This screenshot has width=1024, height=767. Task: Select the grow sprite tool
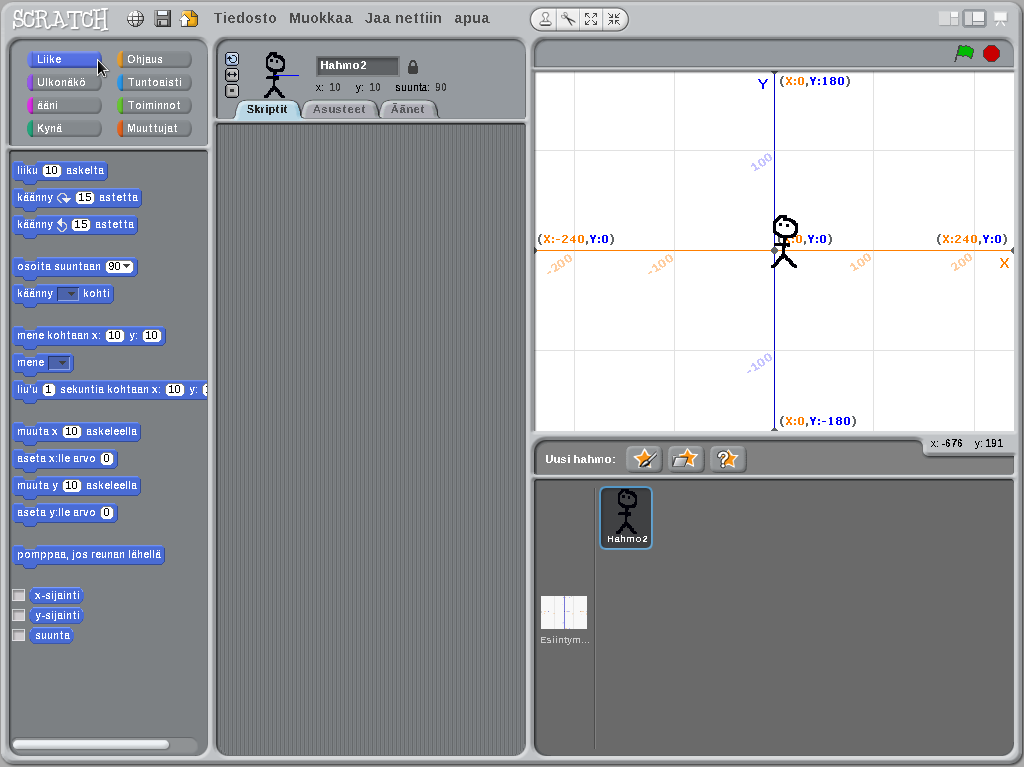(x=591, y=20)
